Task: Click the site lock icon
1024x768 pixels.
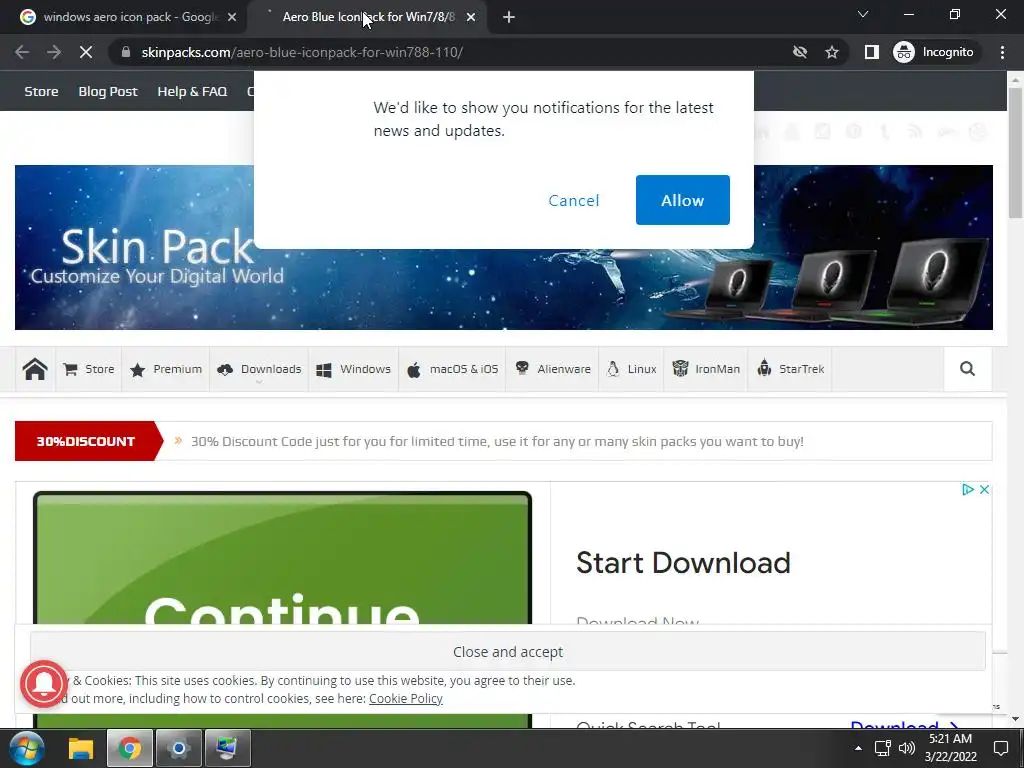Action: tap(126, 52)
